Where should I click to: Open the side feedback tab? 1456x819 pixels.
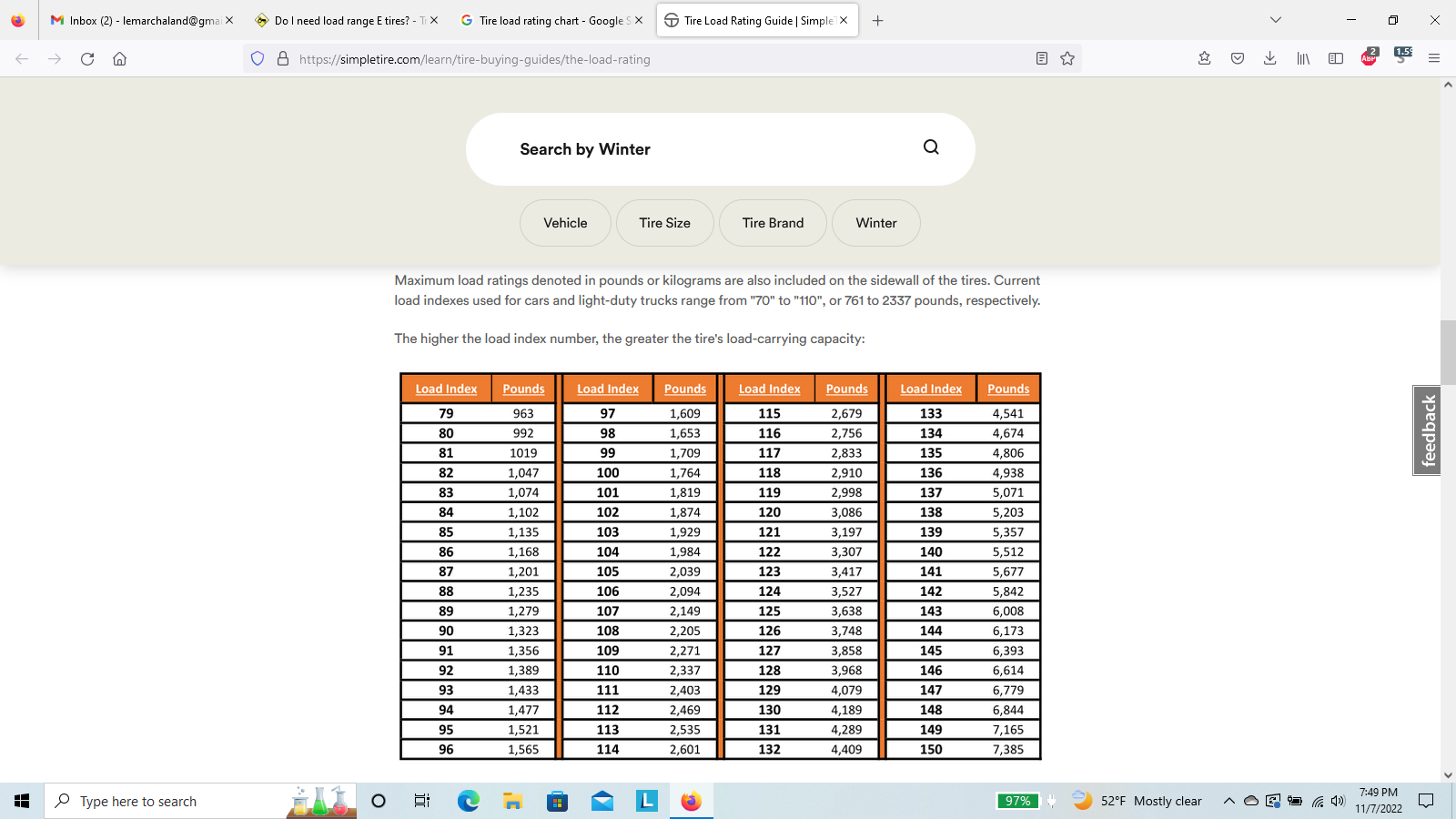tap(1427, 430)
